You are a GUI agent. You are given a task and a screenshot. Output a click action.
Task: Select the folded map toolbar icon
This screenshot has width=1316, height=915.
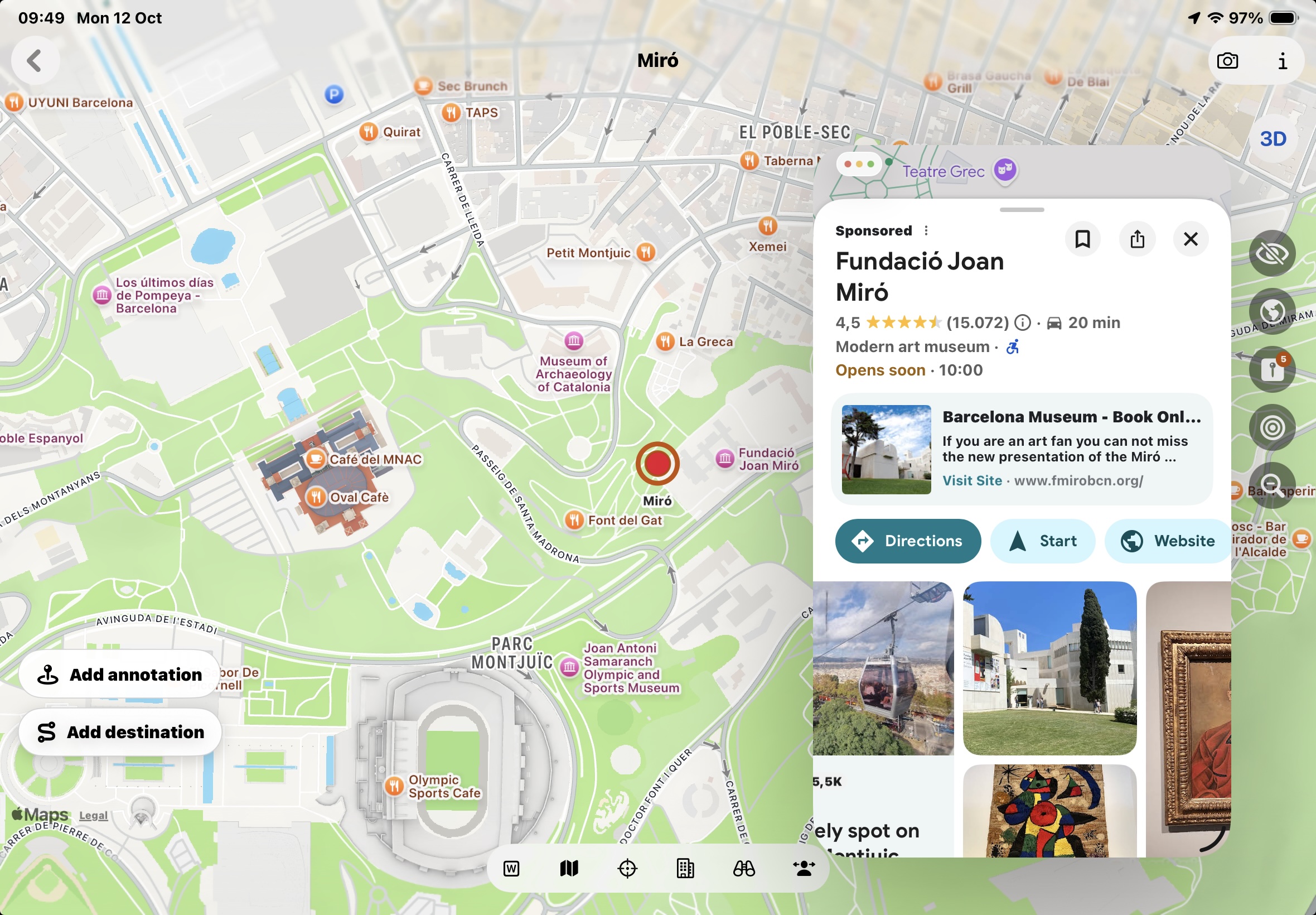pos(569,869)
